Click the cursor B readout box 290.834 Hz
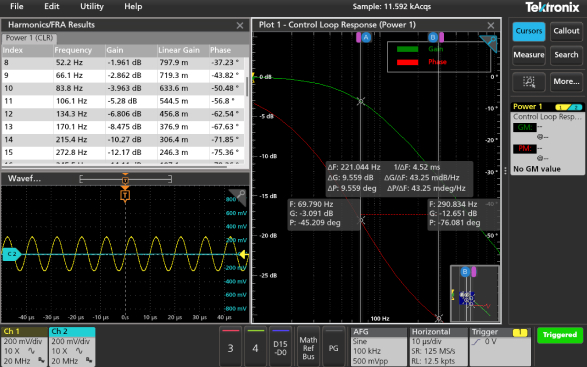This screenshot has width=587, height=367. [x=463, y=214]
